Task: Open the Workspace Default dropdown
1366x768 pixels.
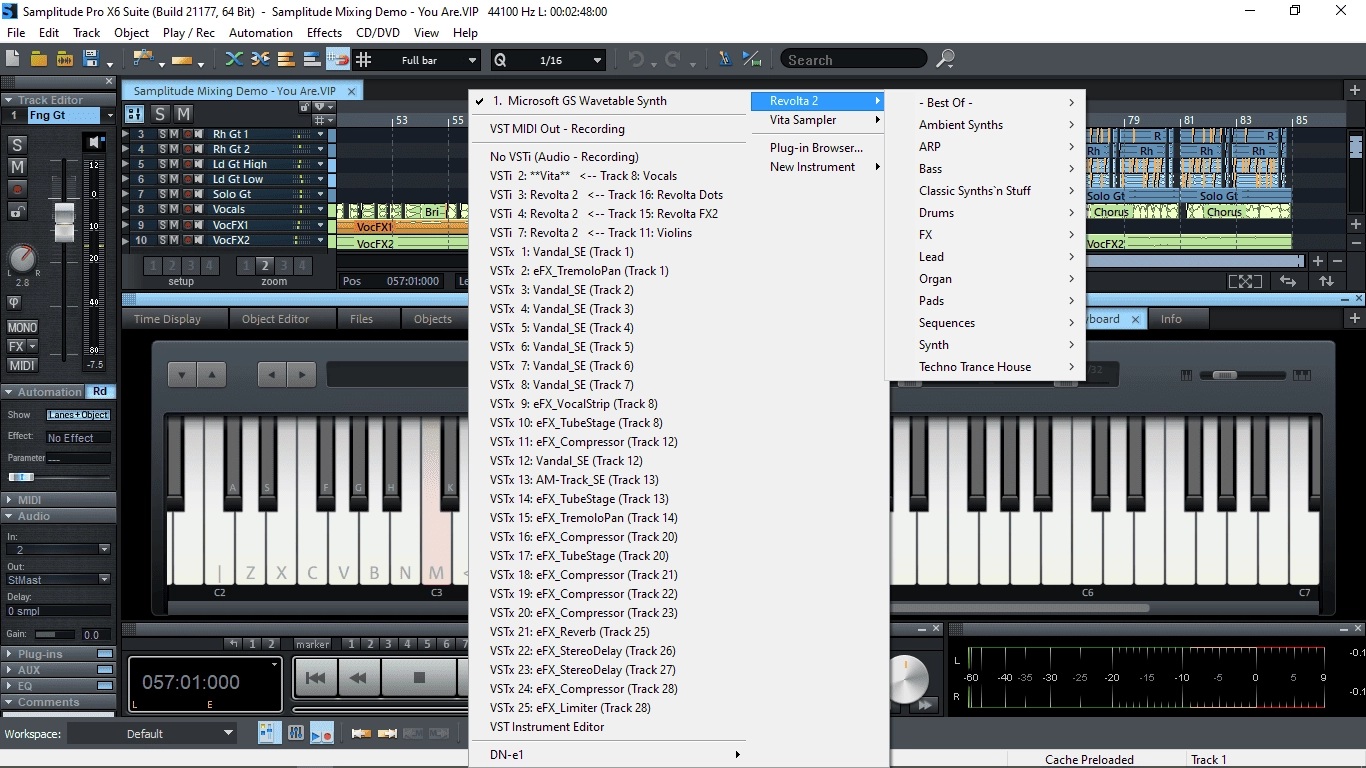Action: point(152,733)
